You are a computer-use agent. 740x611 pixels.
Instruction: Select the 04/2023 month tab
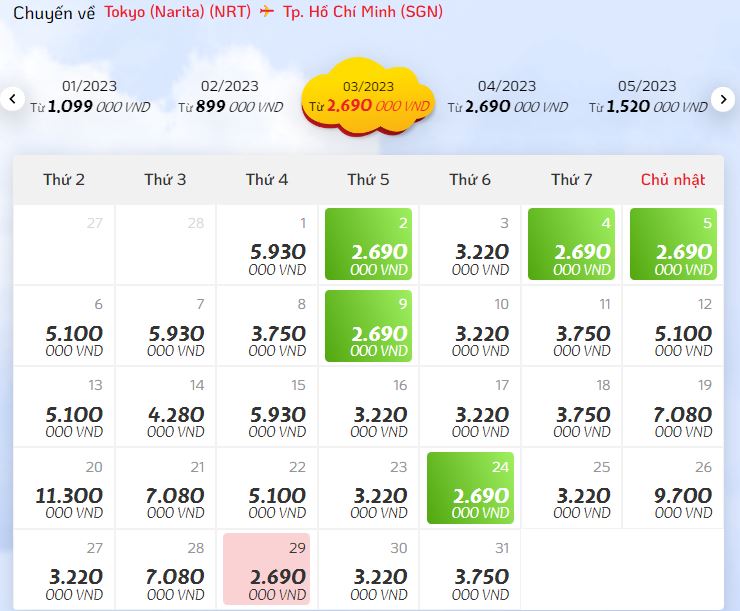point(507,97)
